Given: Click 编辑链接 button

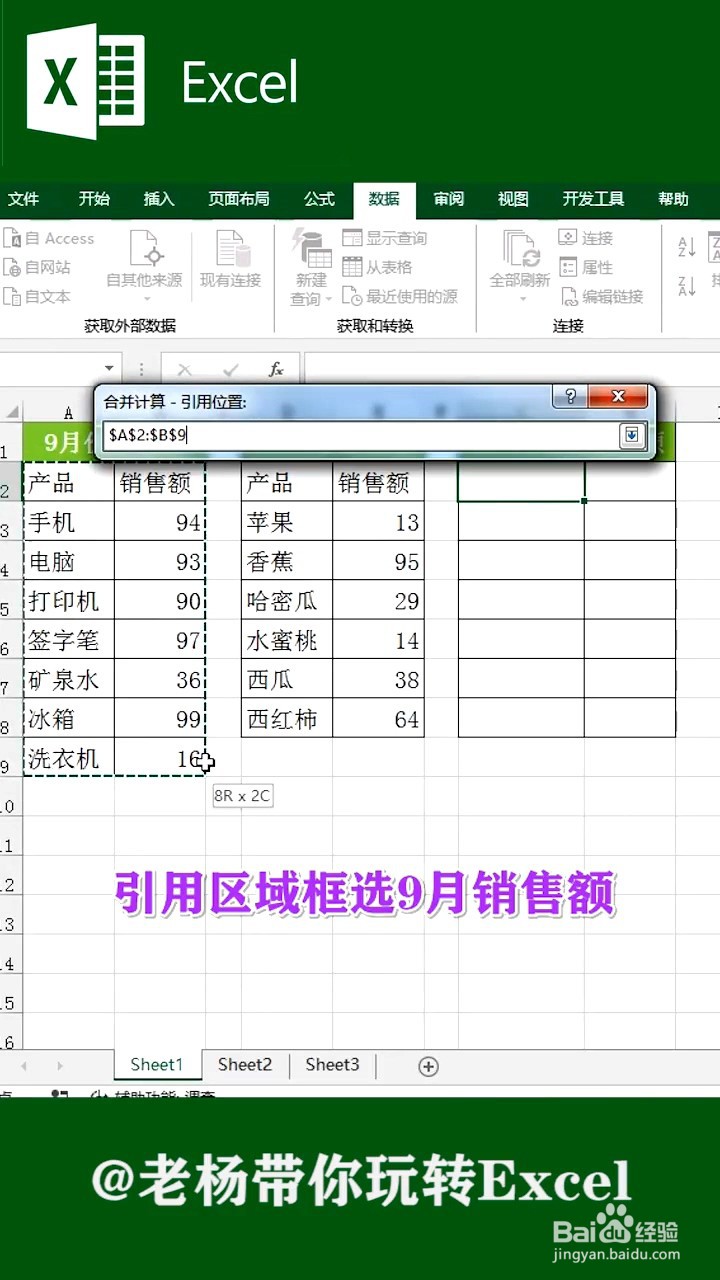Looking at the screenshot, I should coord(601,296).
